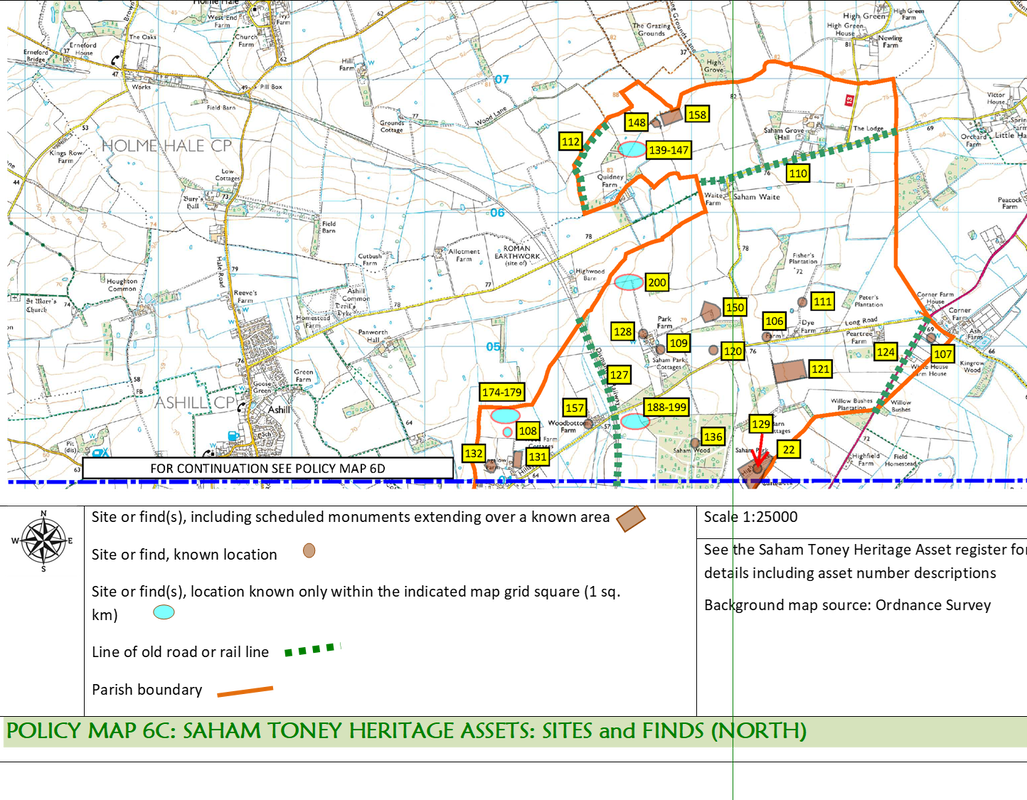Click the brown dot beside label 111
Viewport: 1027px width, 800px height.
[802, 302]
